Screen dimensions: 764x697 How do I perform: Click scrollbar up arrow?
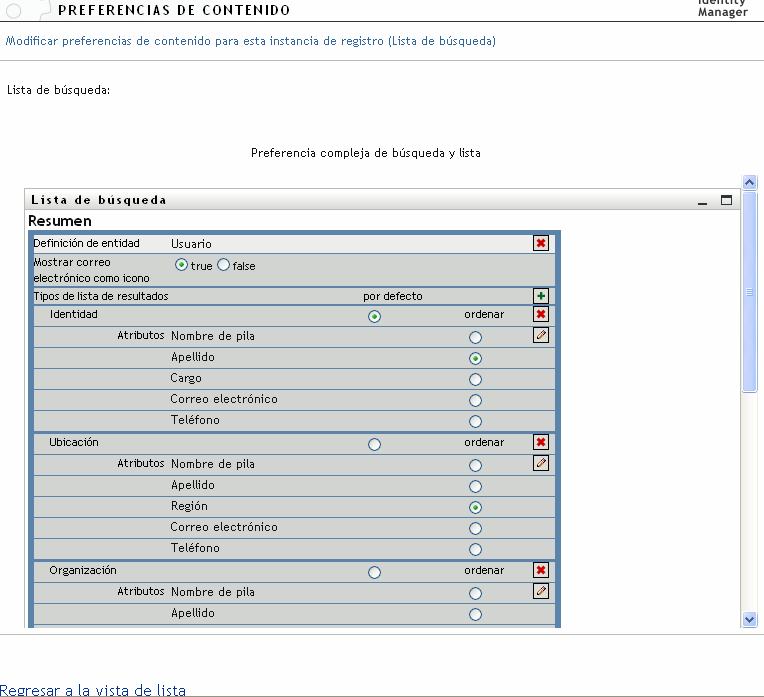click(x=749, y=182)
